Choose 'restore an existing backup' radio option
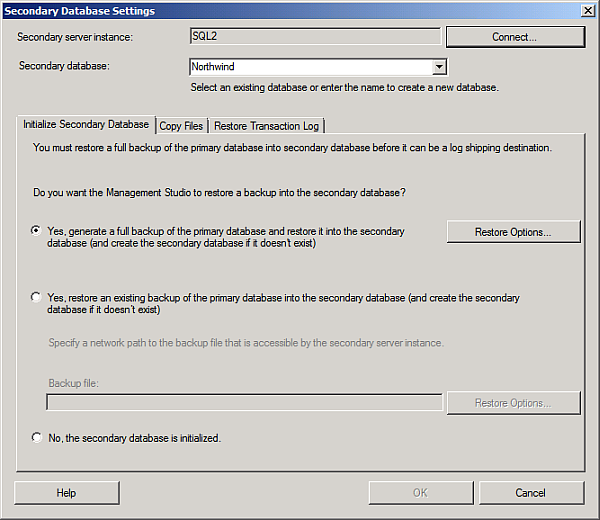The height and width of the screenshot is (520, 600). (x=37, y=297)
